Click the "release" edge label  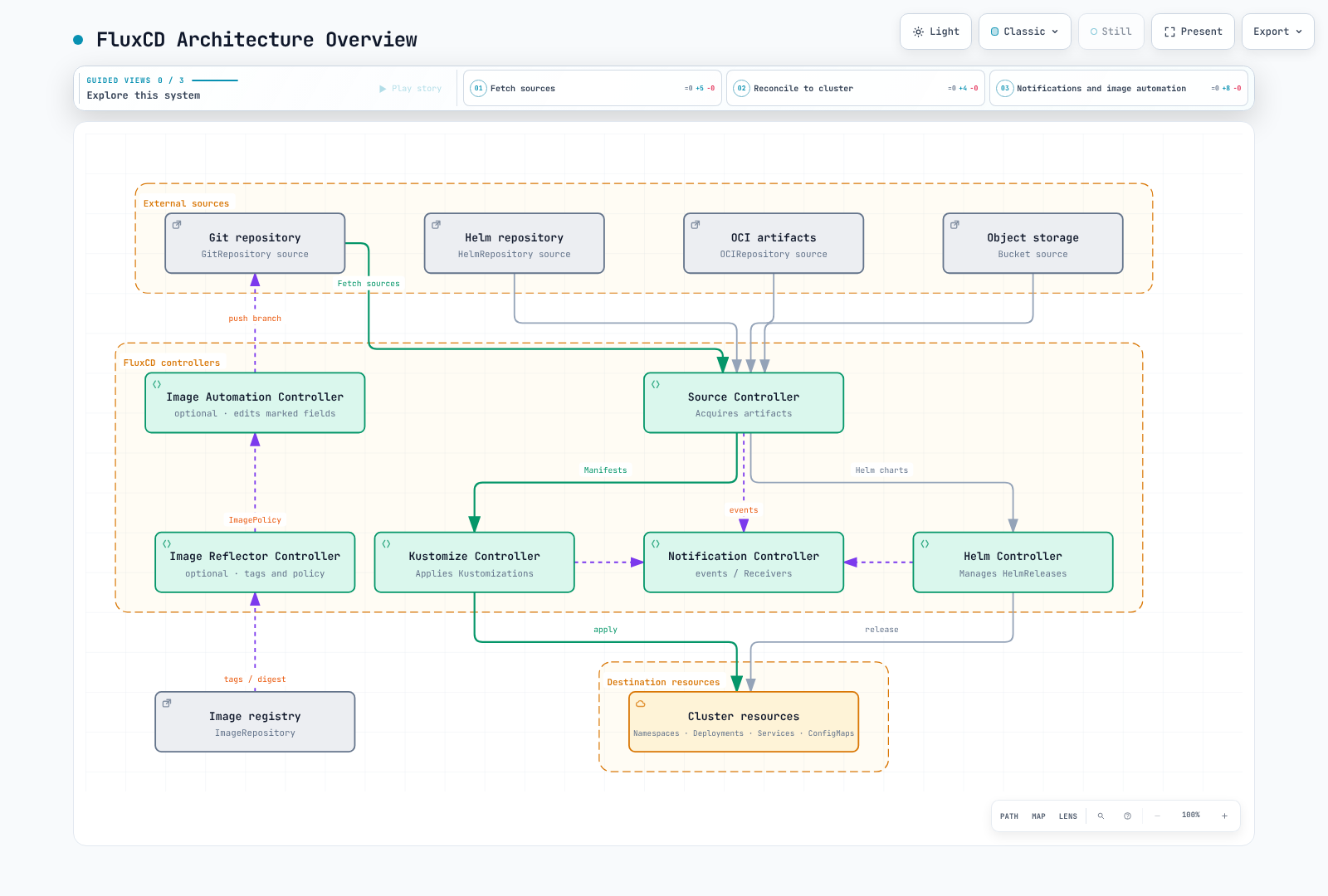pyautogui.click(x=881, y=630)
